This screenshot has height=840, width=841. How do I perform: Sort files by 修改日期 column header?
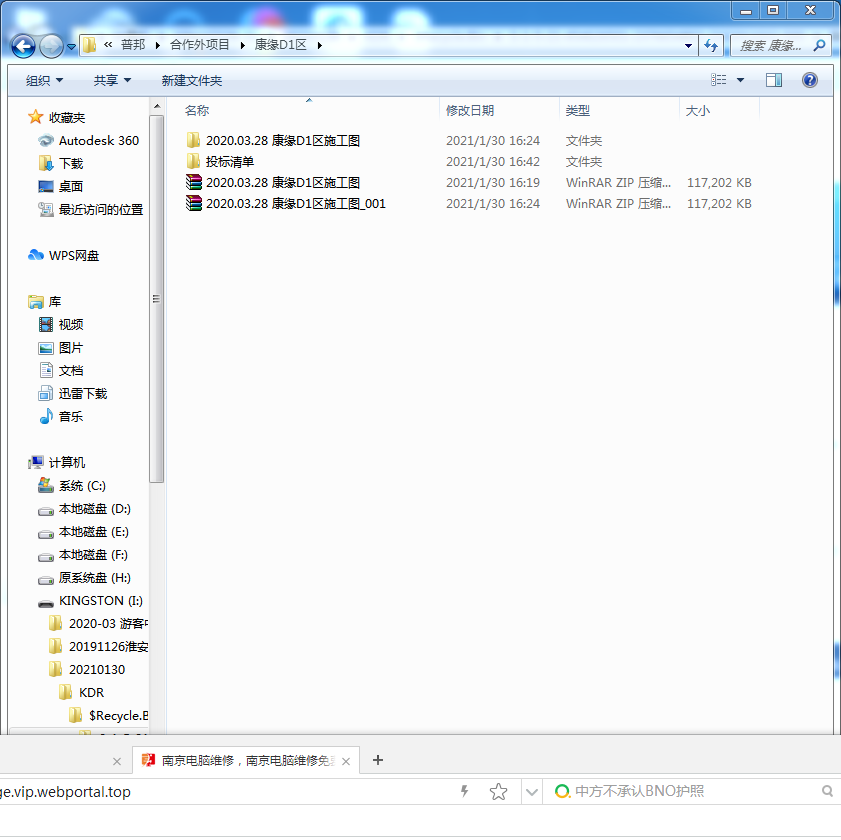click(470, 111)
